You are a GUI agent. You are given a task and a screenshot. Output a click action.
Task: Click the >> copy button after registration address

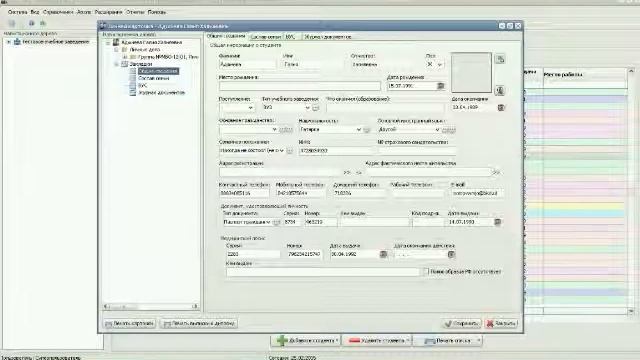click(x=347, y=173)
